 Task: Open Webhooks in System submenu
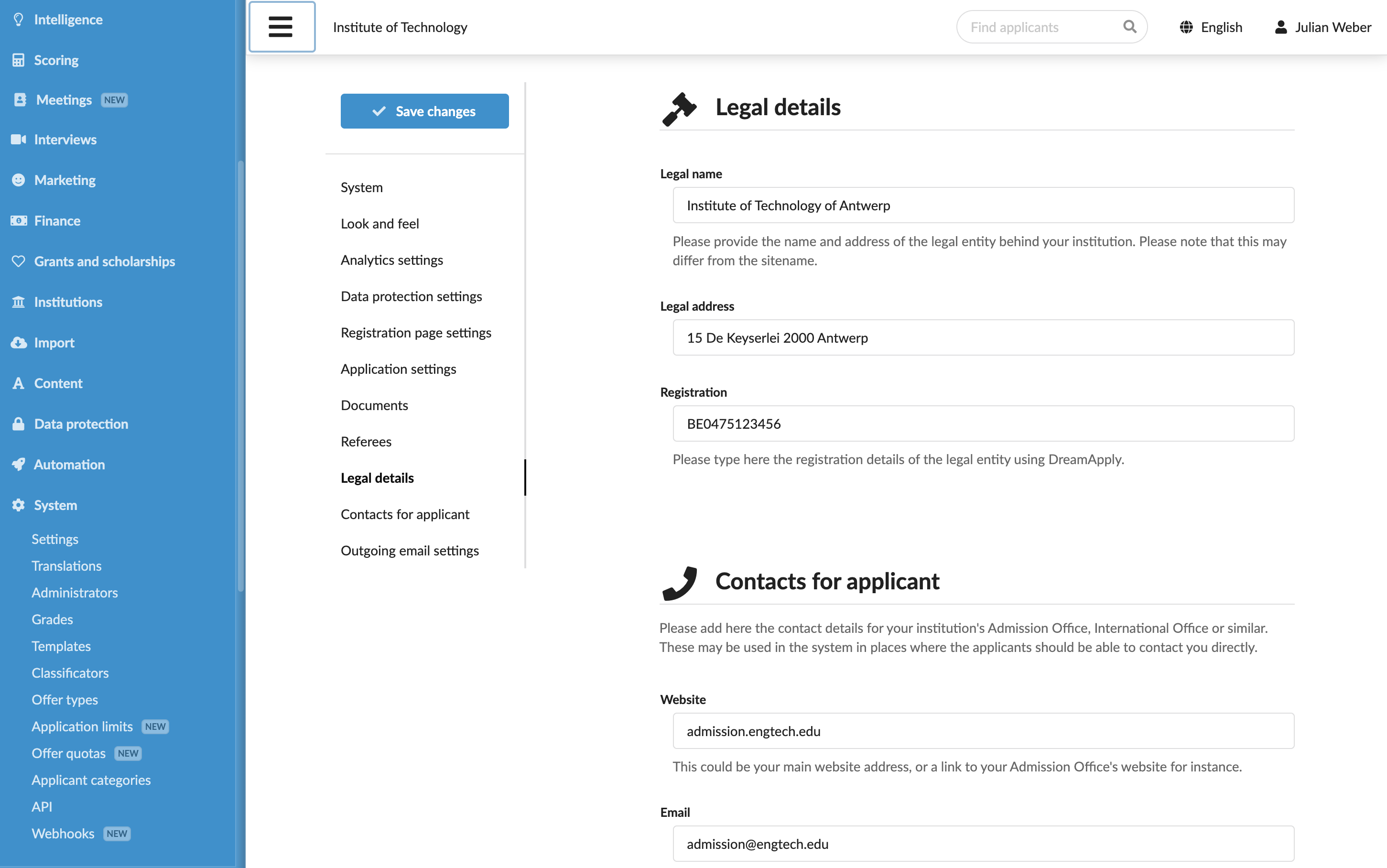63,834
